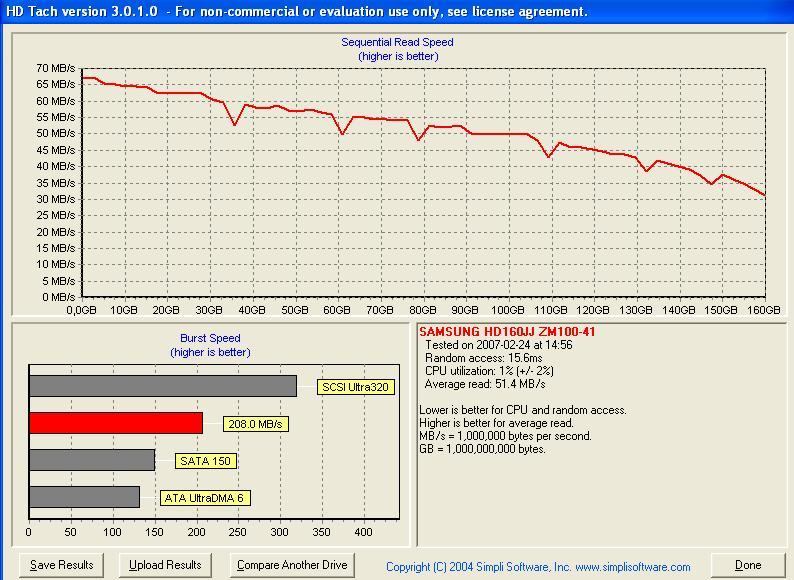Click the 40GB axis label
794x580 pixels.
click(252, 310)
